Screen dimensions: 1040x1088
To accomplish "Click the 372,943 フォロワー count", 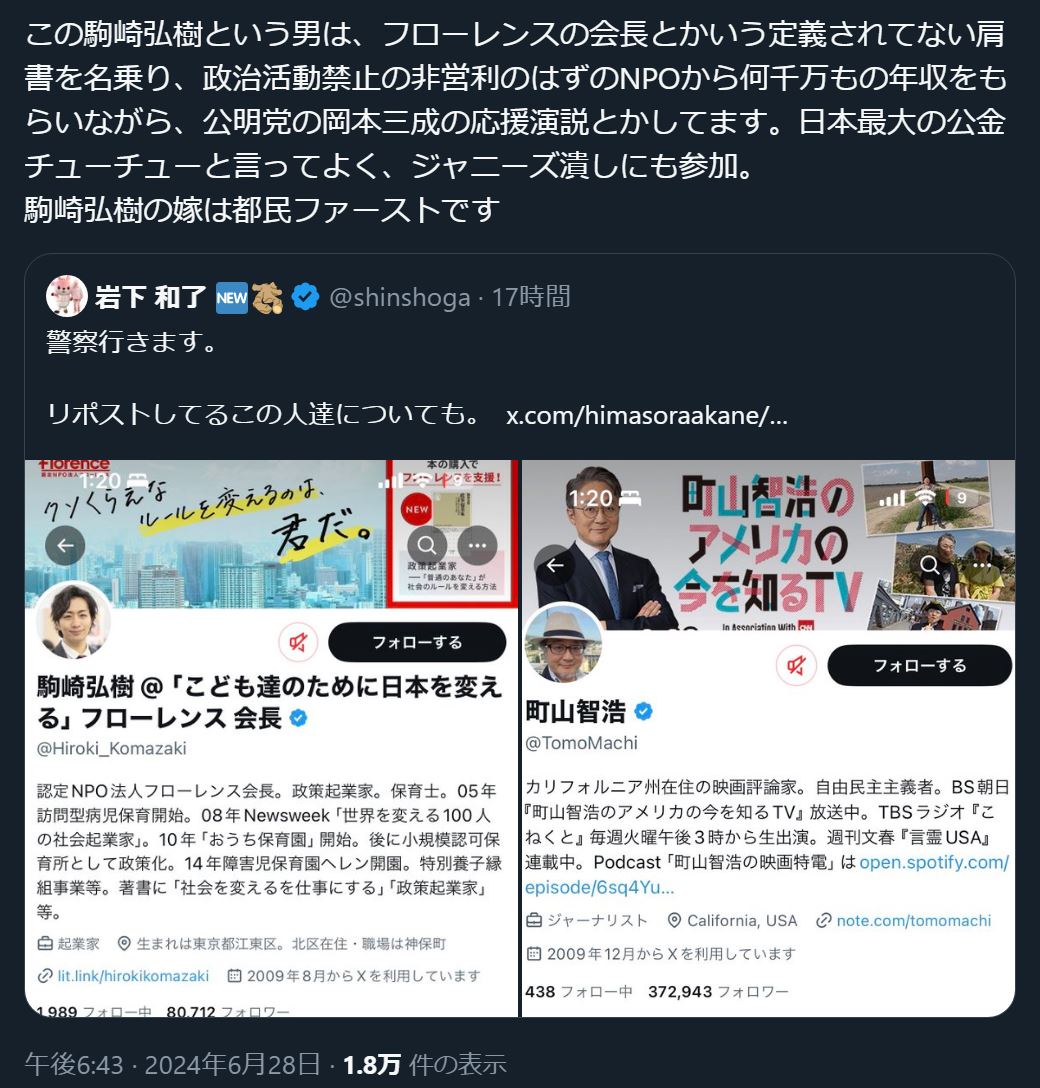I will 718,992.
